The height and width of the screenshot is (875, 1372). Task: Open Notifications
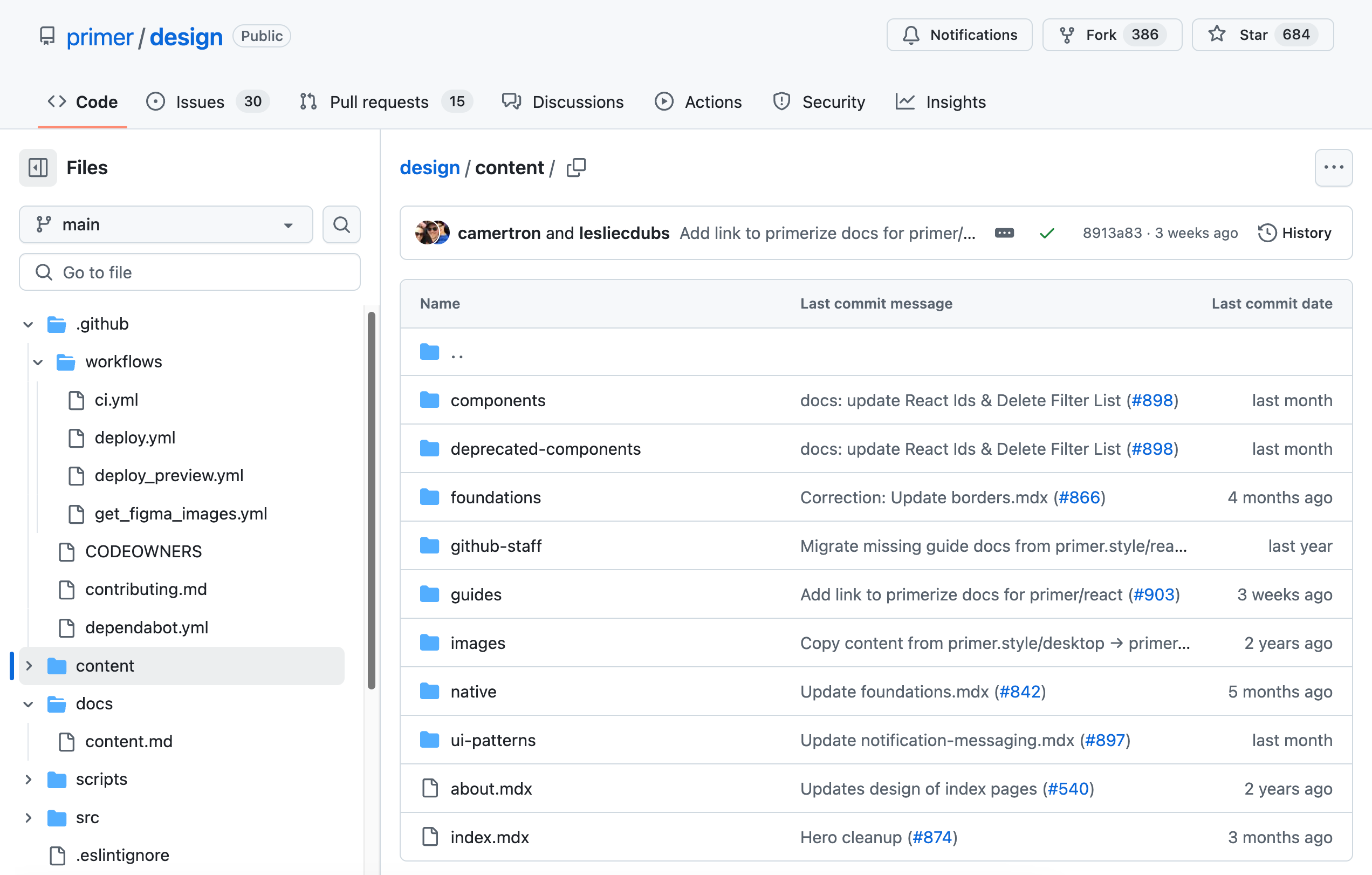click(959, 35)
